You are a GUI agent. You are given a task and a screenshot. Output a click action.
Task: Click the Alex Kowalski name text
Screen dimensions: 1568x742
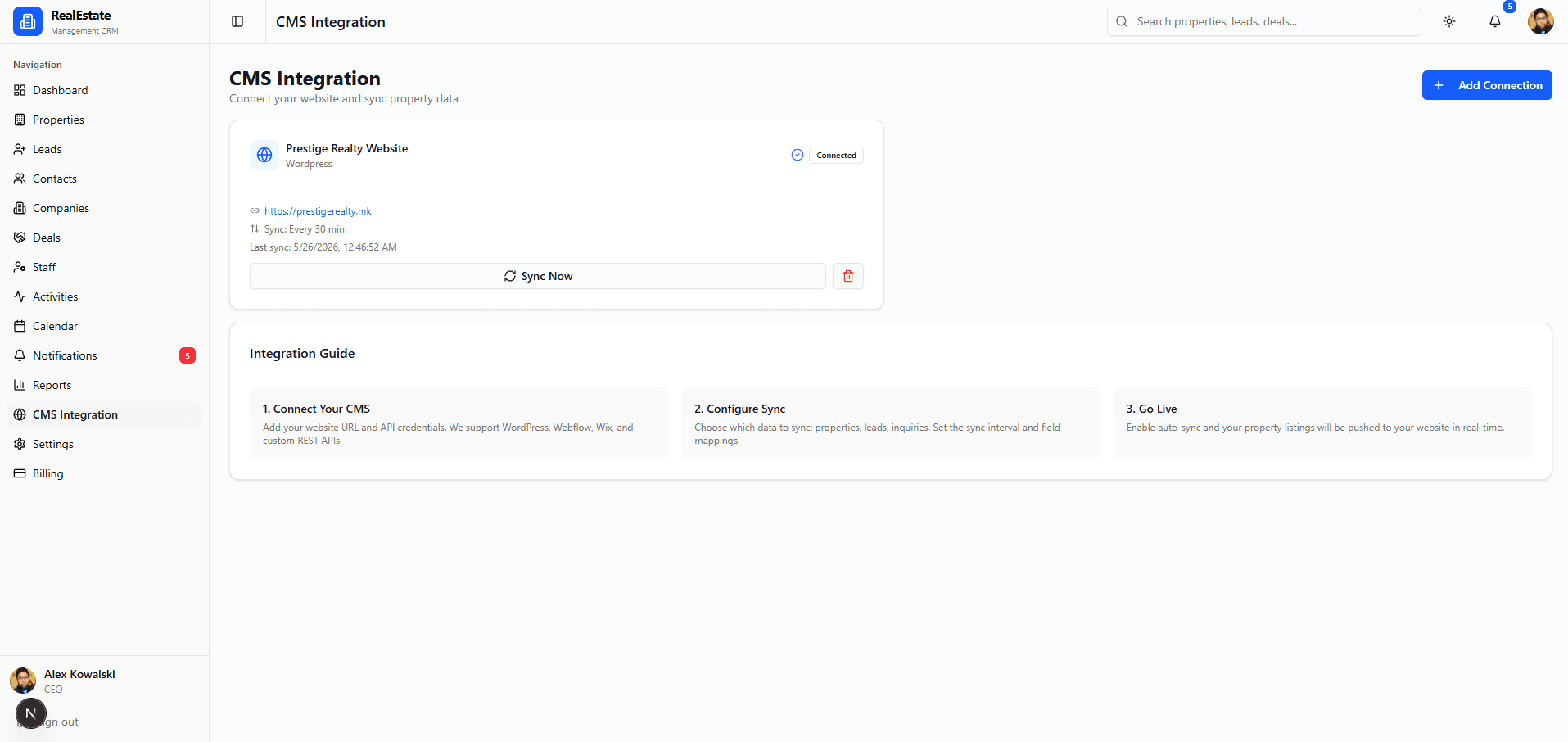point(79,674)
